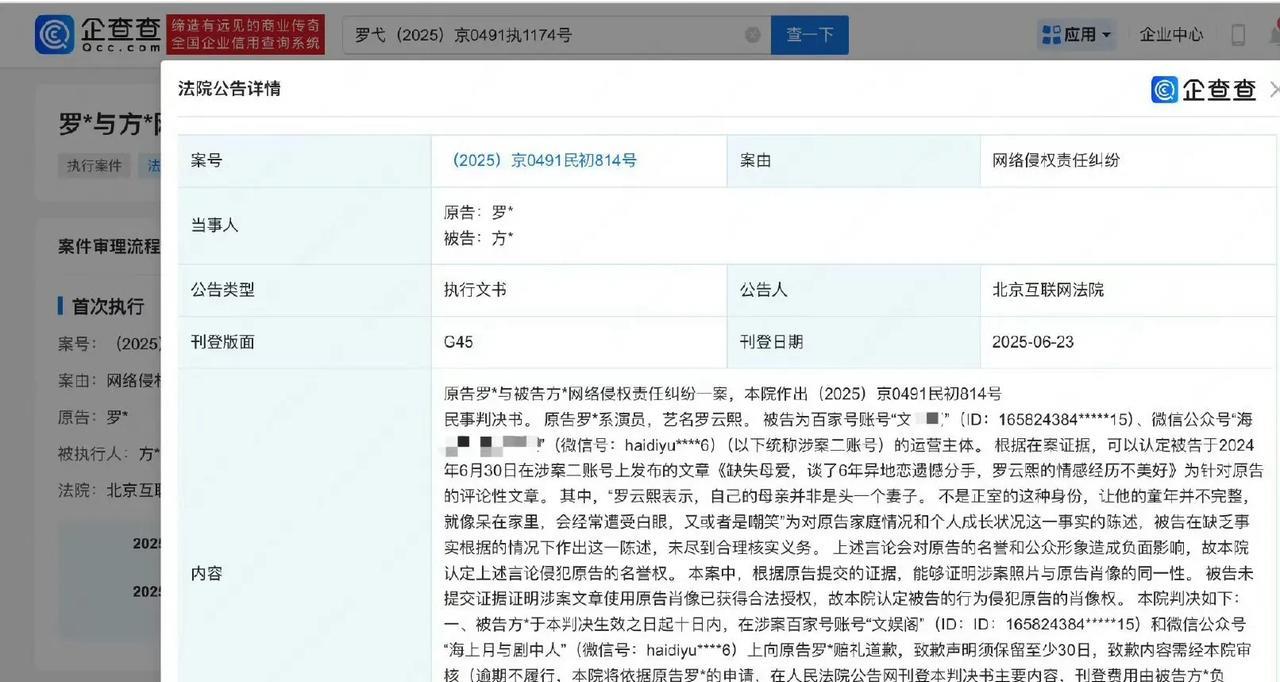Click the 案由 label cell in the dialog table
The width and height of the screenshot is (1280, 682).
[853, 161]
